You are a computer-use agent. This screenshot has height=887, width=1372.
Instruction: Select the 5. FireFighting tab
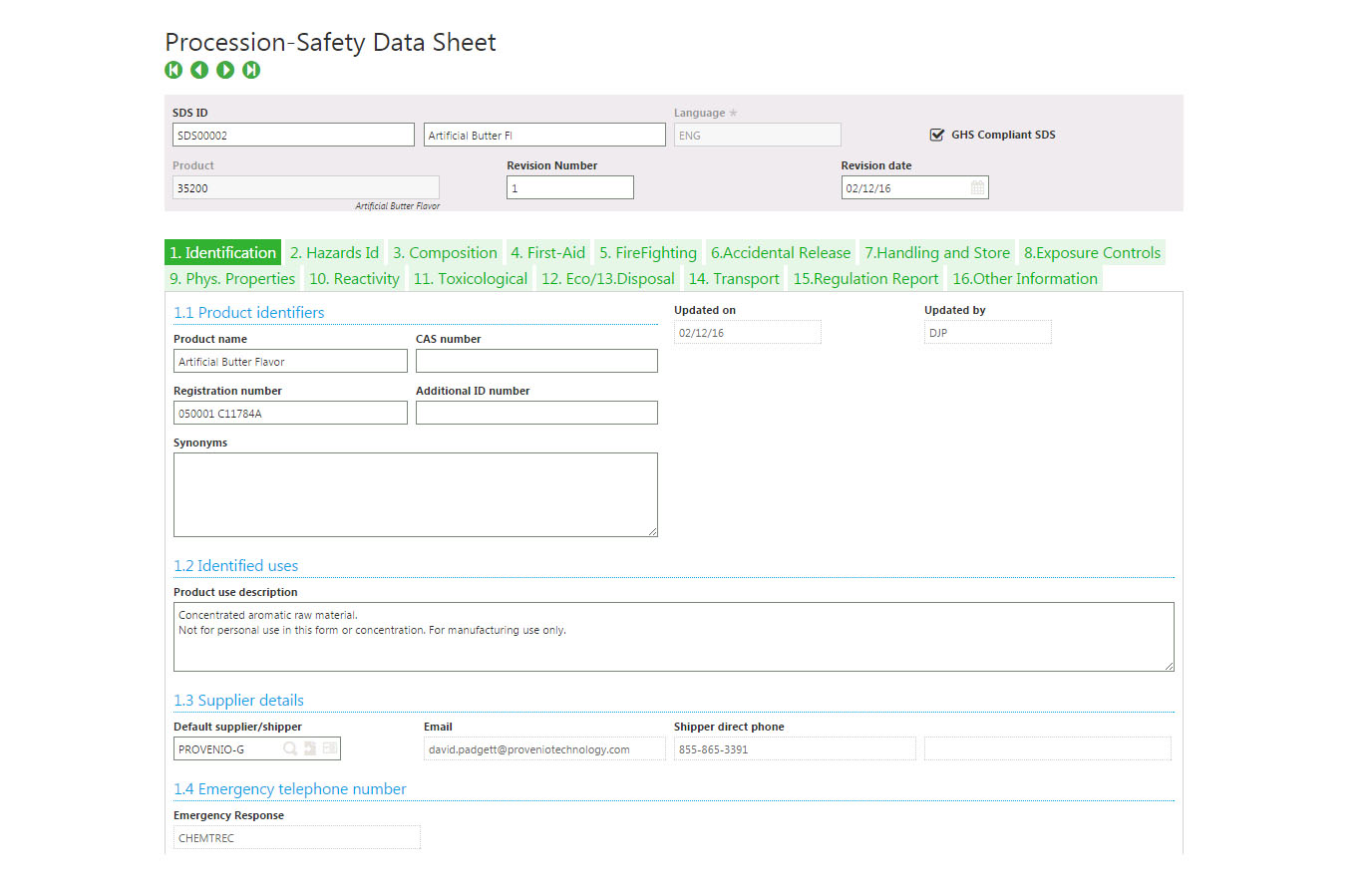[x=648, y=253]
